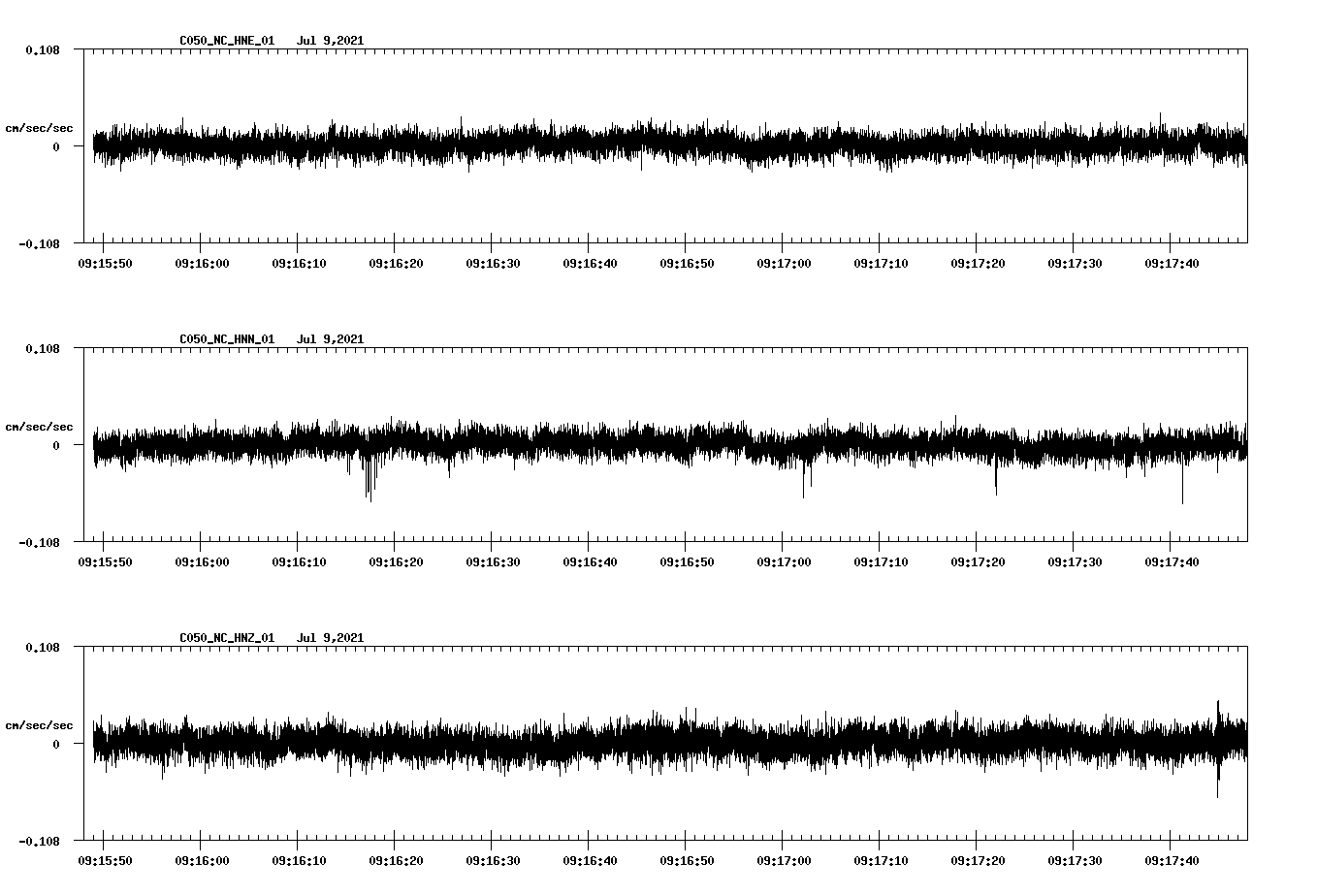Image resolution: width=1317 pixels, height=896 pixels.
Task: Click the 09:17:40 time label under HNZ plot
Action: pos(1172,861)
